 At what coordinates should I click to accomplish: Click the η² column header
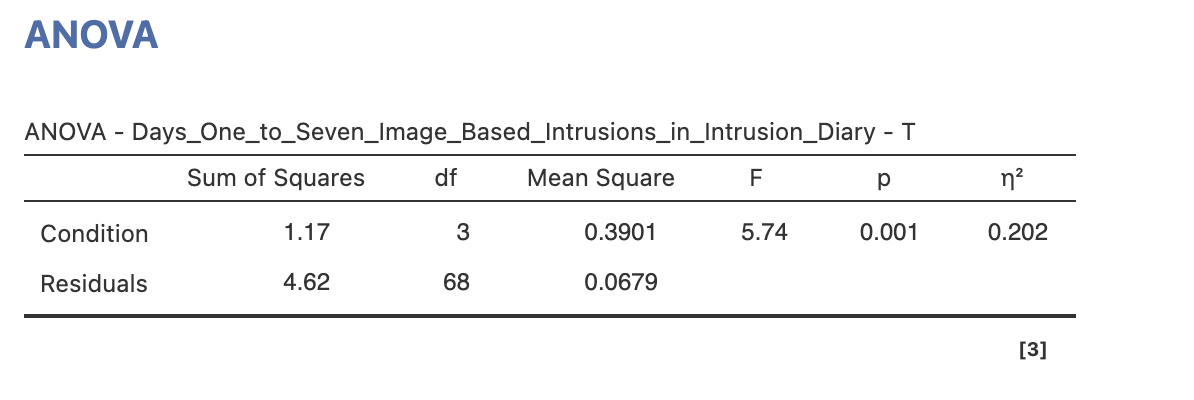[x=1012, y=179]
